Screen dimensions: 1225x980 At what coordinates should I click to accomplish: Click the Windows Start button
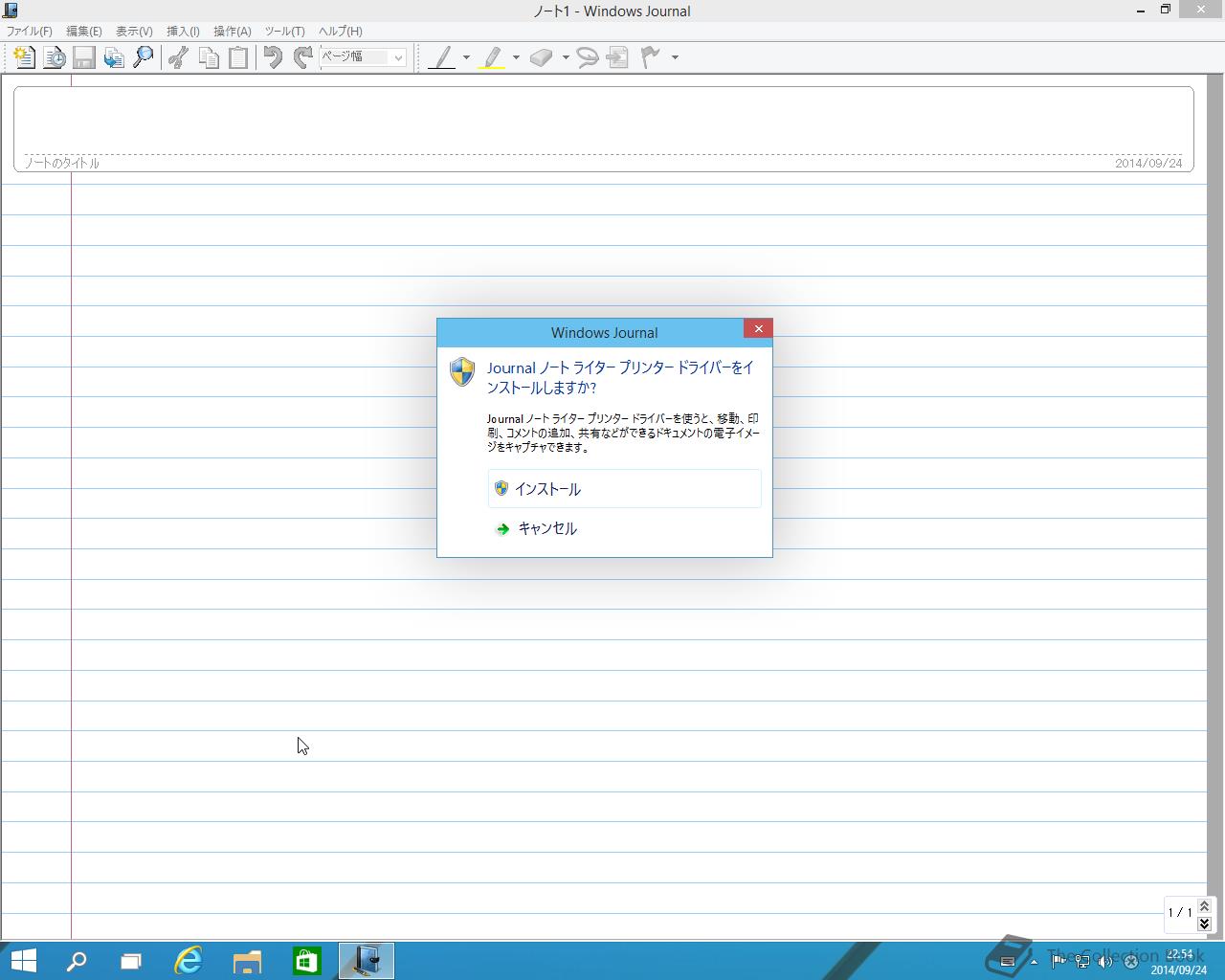pos(23,961)
